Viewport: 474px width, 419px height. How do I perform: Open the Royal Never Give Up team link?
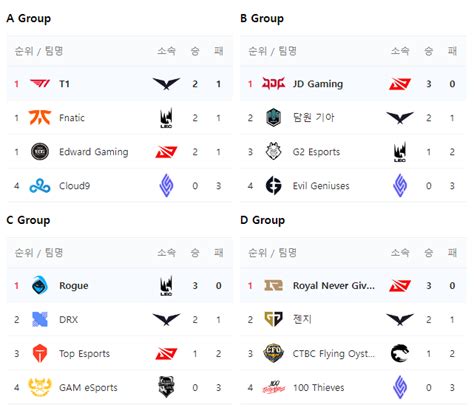334,286
